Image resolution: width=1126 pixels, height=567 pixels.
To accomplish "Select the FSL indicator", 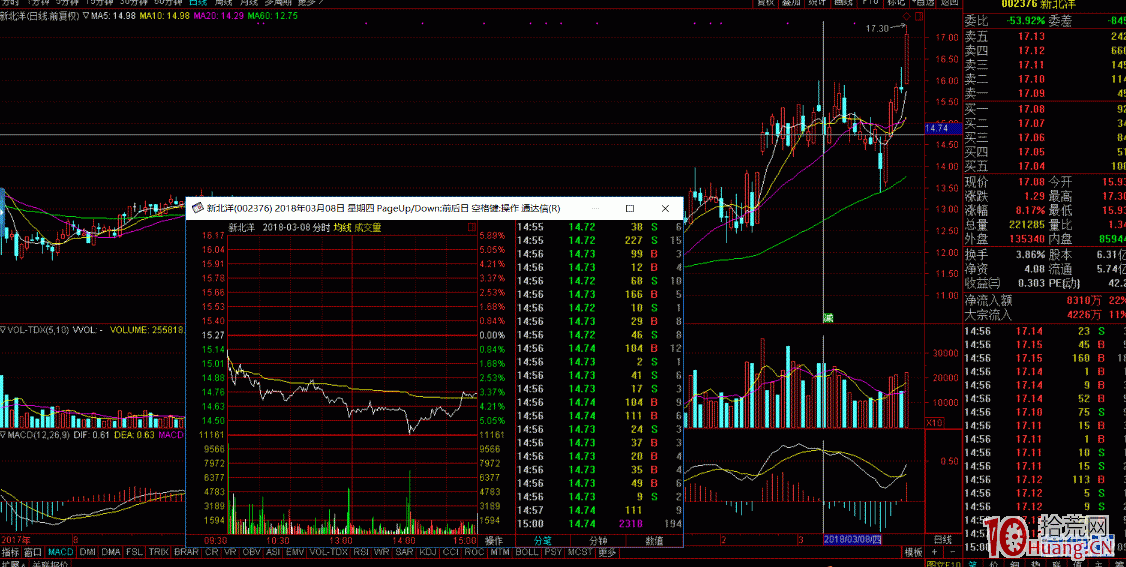I will 134,552.
